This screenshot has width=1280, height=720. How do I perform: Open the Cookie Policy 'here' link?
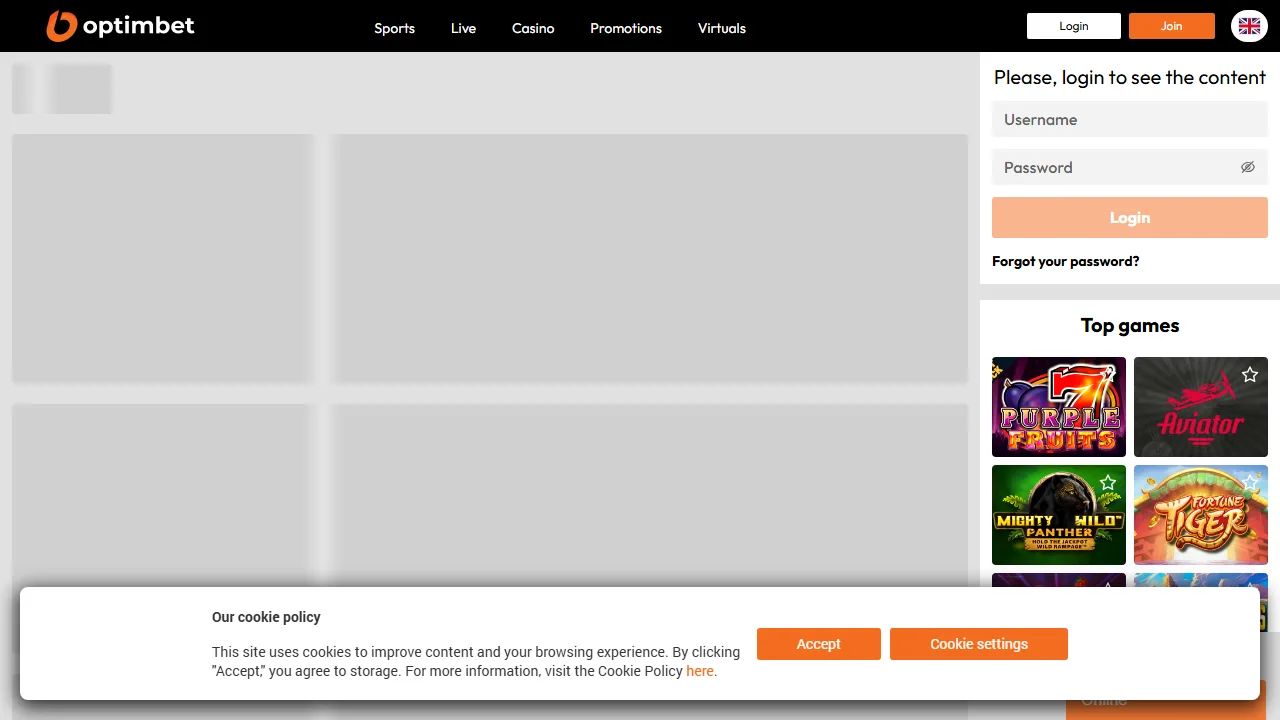(700, 671)
